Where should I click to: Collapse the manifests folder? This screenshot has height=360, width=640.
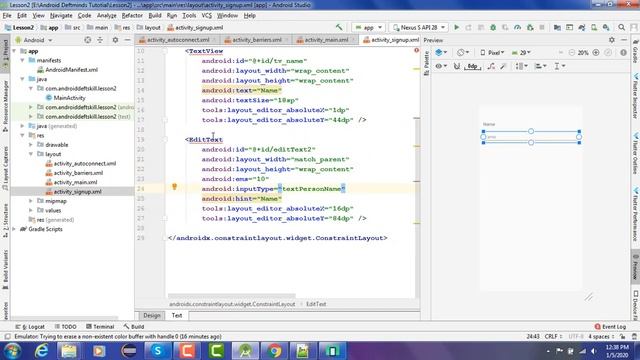[22, 60]
